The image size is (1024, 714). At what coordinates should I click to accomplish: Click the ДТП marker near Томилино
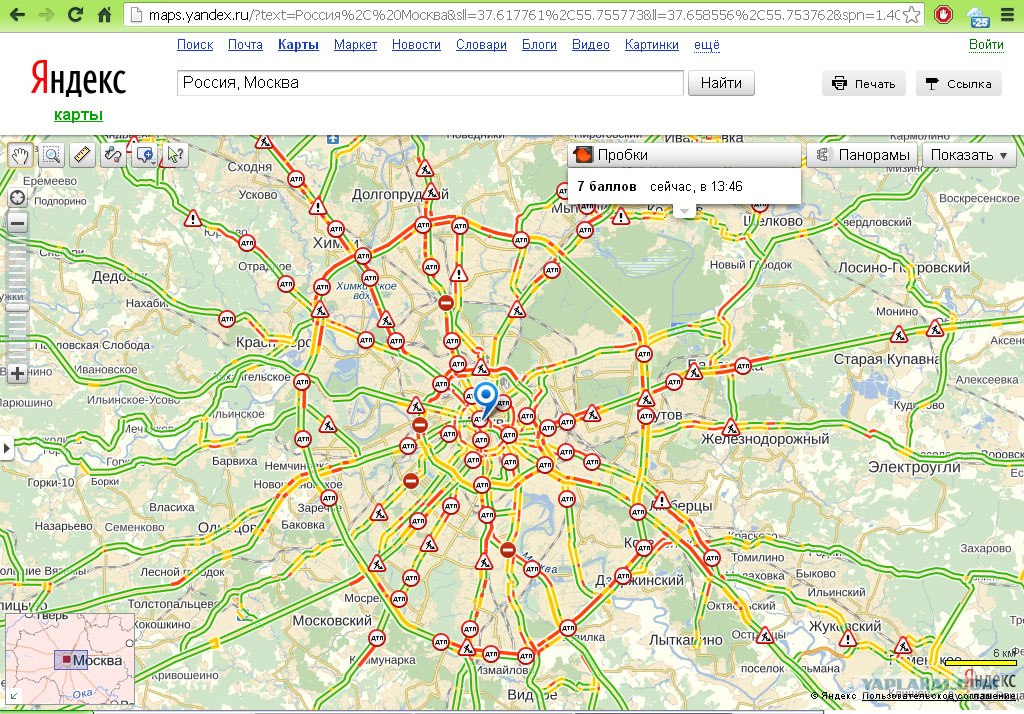pyautogui.click(x=712, y=559)
